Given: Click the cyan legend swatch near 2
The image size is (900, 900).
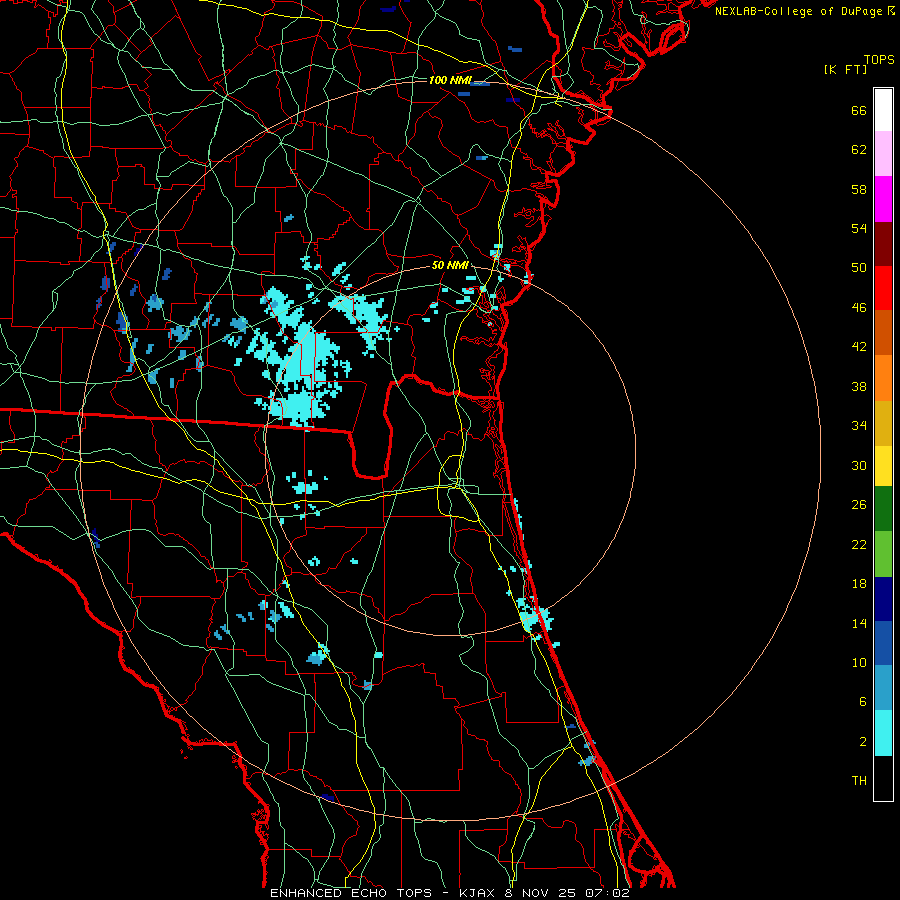Looking at the screenshot, I should (x=883, y=733).
